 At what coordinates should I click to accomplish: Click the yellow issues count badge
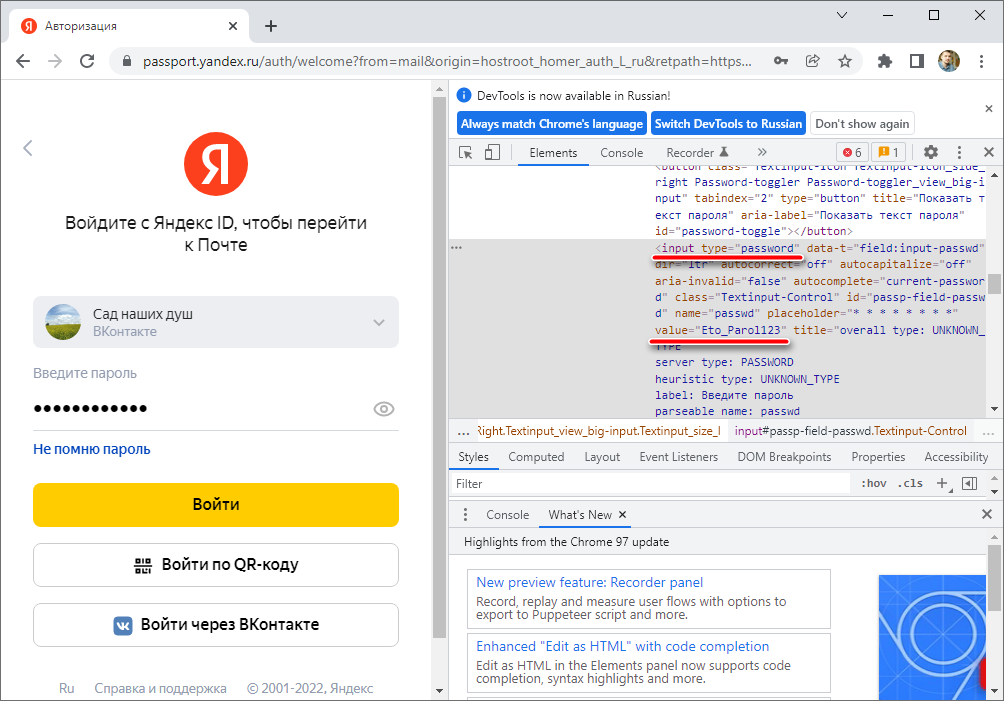(887, 152)
